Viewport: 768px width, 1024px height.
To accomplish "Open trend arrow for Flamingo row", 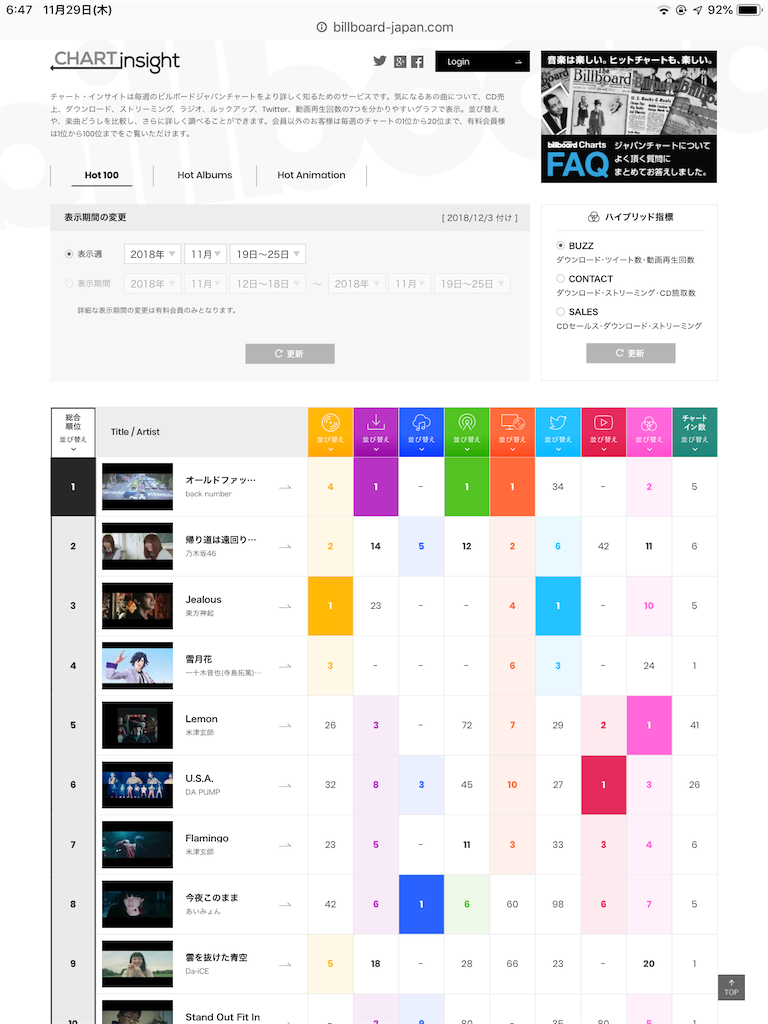I will pos(285,845).
